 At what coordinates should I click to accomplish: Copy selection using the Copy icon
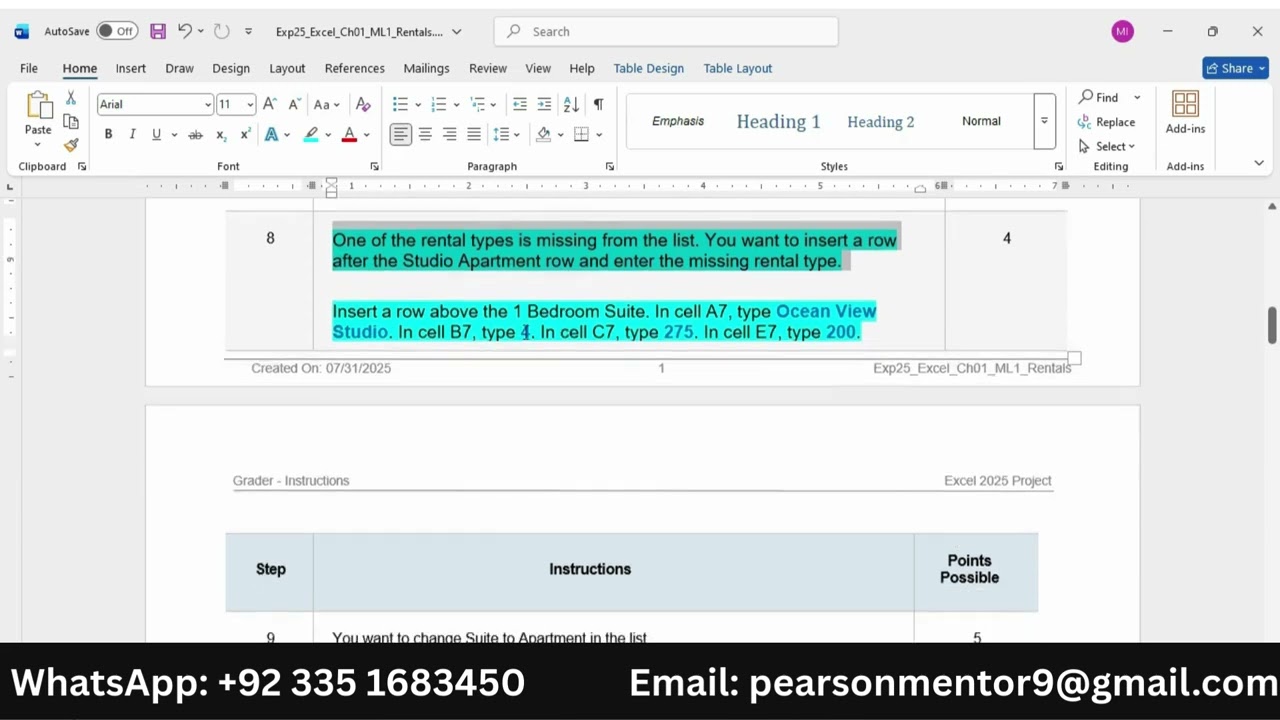[70, 121]
